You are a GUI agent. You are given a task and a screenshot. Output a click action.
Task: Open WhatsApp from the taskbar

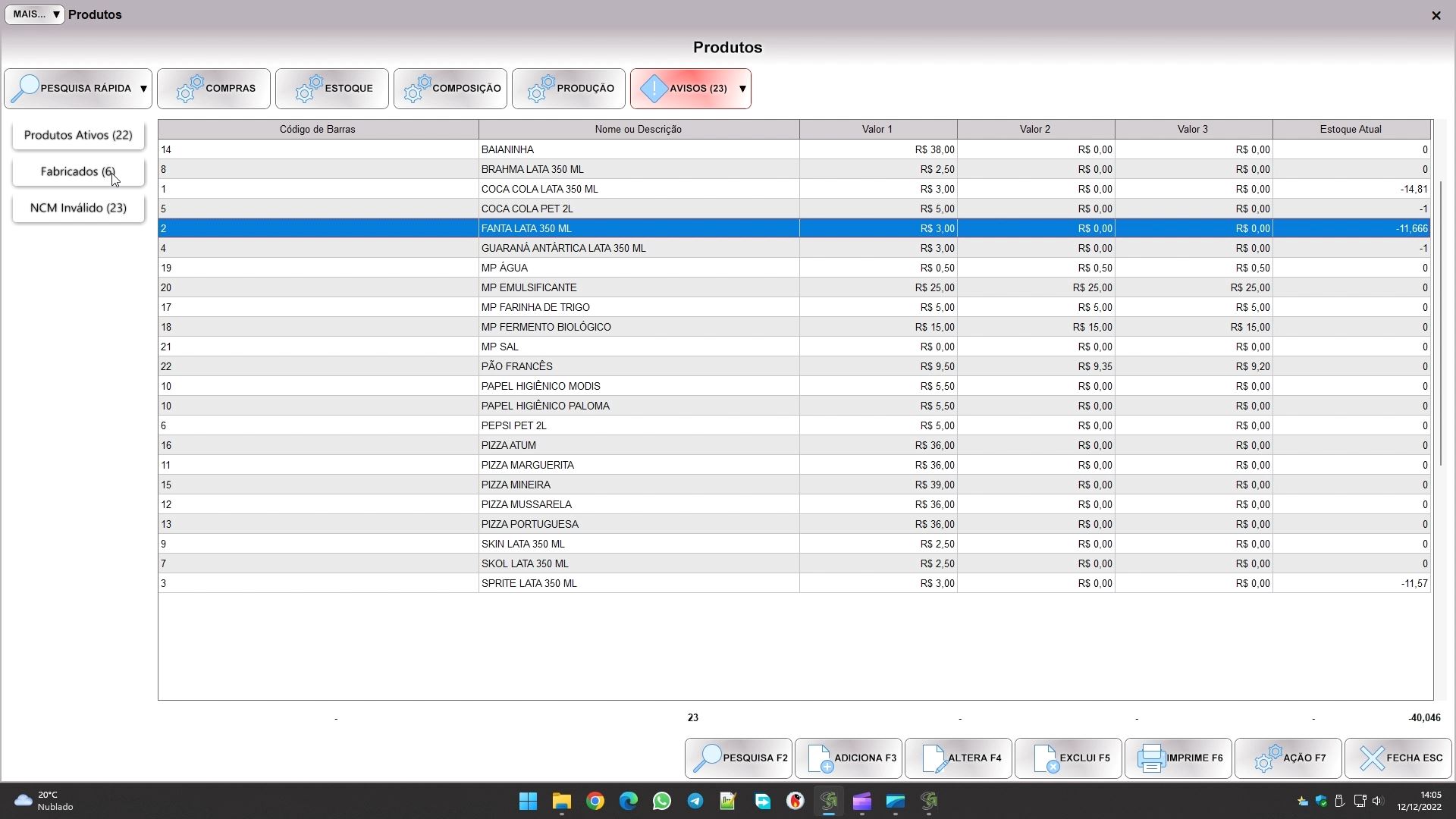pyautogui.click(x=661, y=801)
